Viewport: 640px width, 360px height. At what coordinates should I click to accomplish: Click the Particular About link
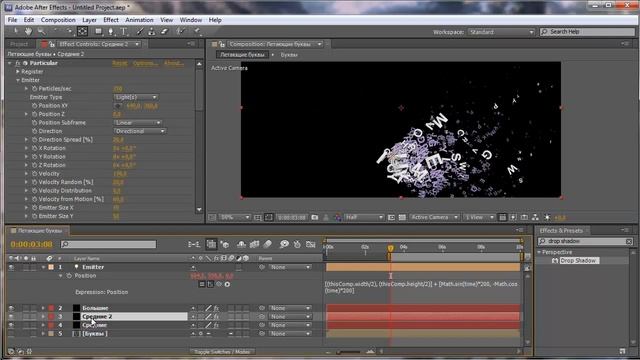coord(173,63)
